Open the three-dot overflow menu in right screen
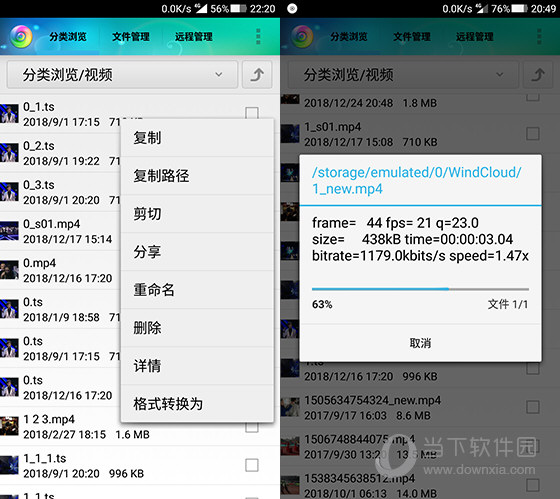The width and height of the screenshot is (560, 499). (x=539, y=36)
